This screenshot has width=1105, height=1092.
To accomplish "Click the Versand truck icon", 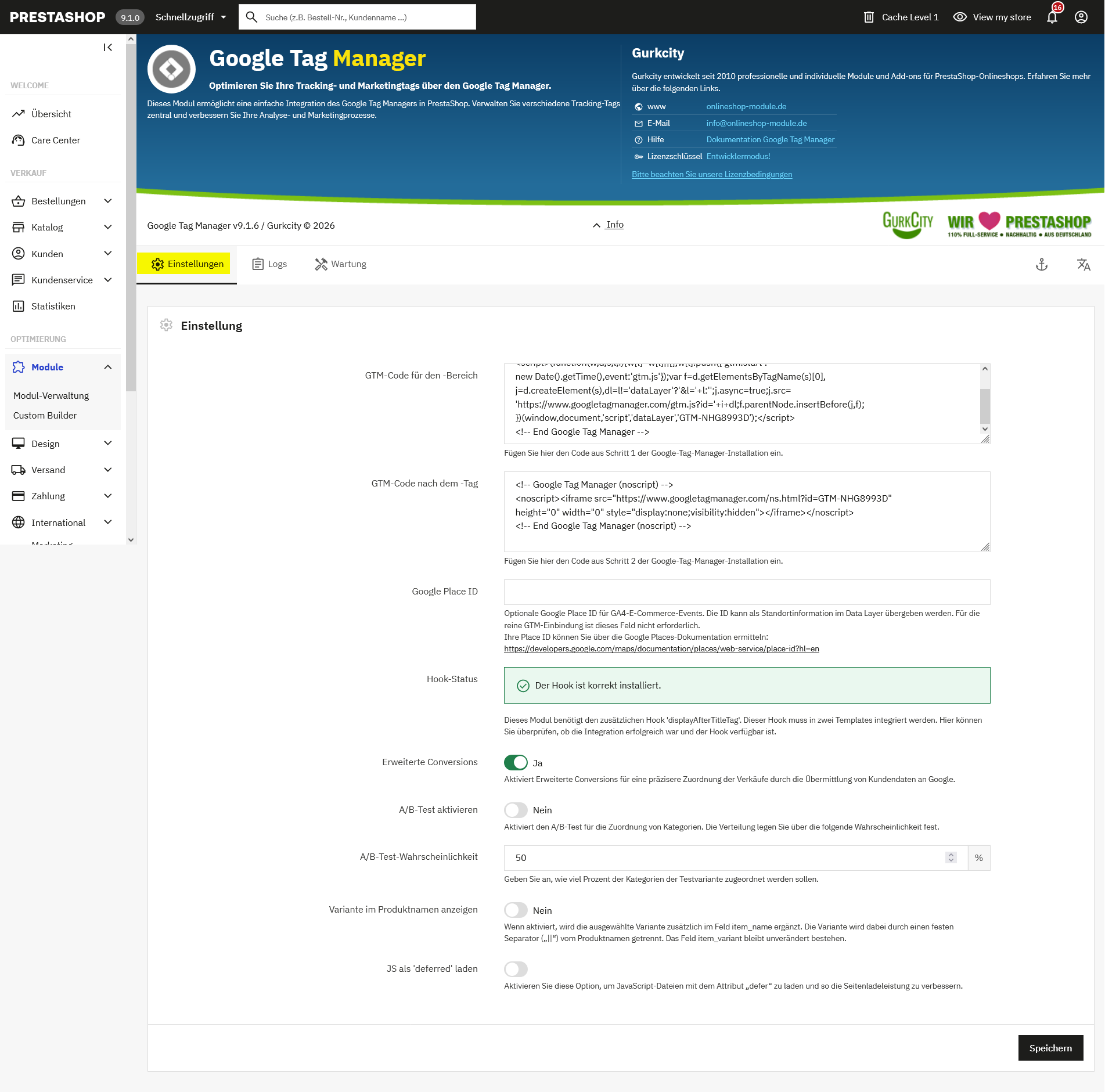I will (x=19, y=470).
